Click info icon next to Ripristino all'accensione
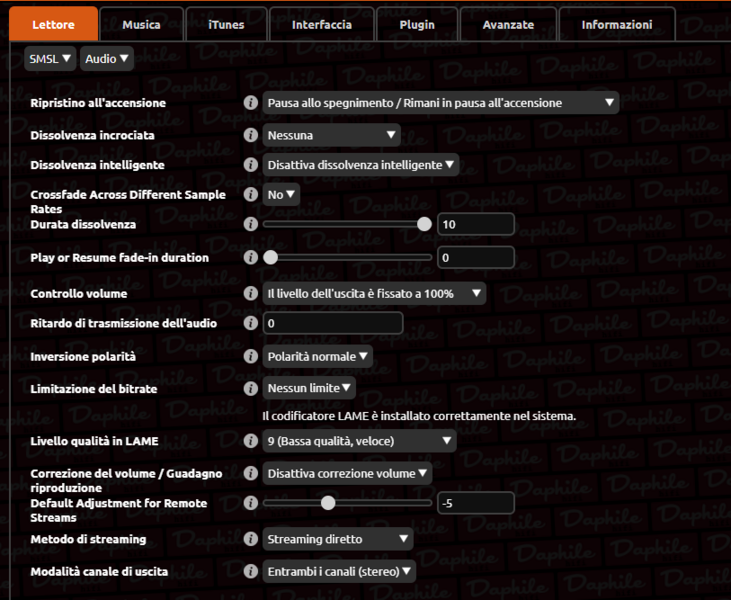 (x=250, y=103)
